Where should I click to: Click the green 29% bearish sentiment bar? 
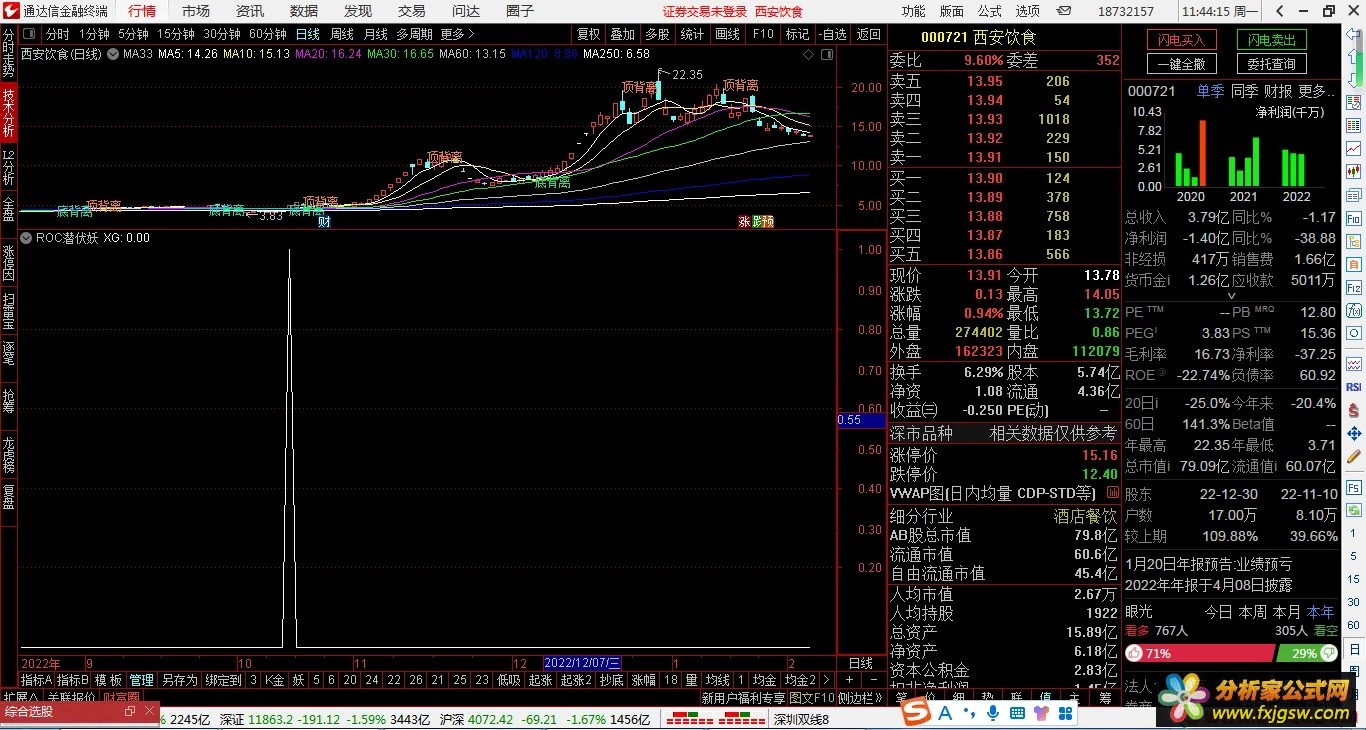point(1307,653)
